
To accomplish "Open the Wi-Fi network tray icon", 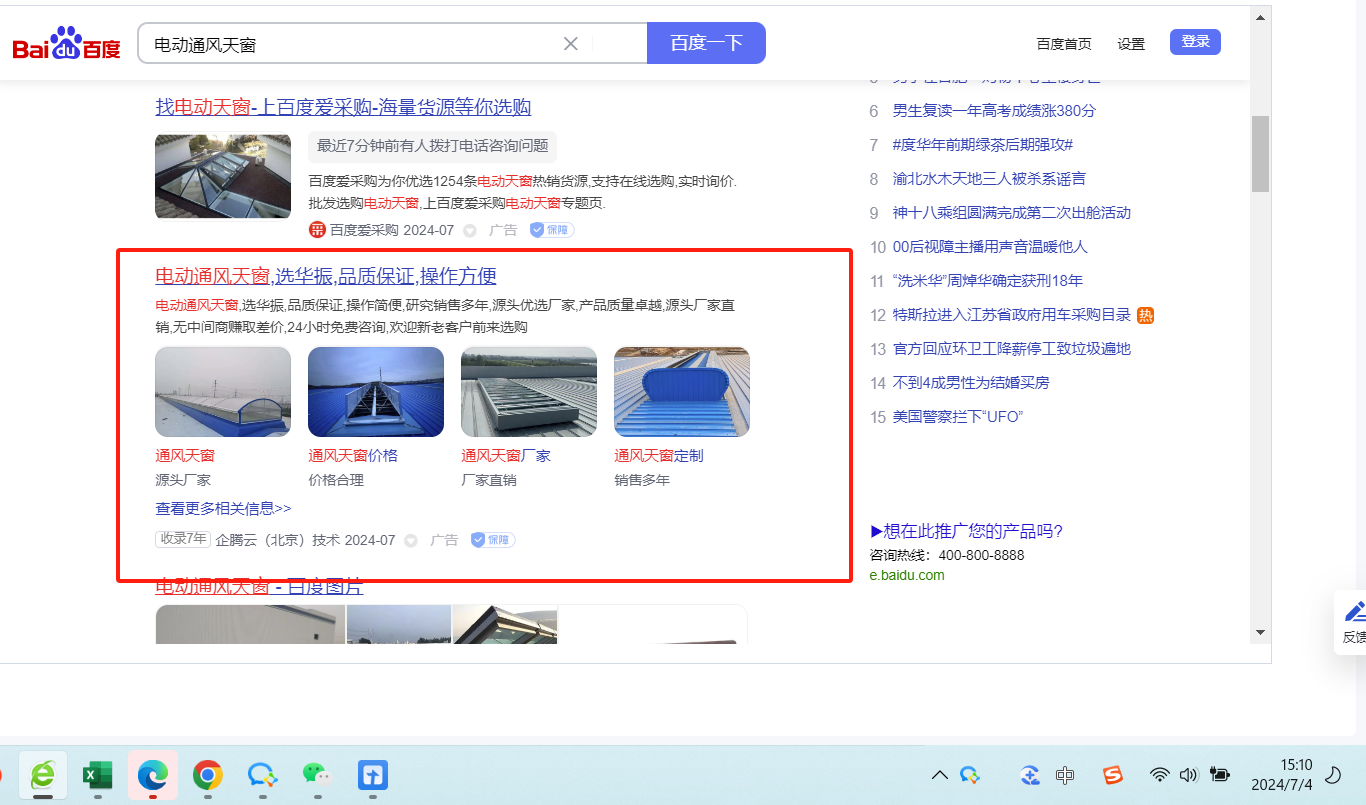I will 1159,775.
